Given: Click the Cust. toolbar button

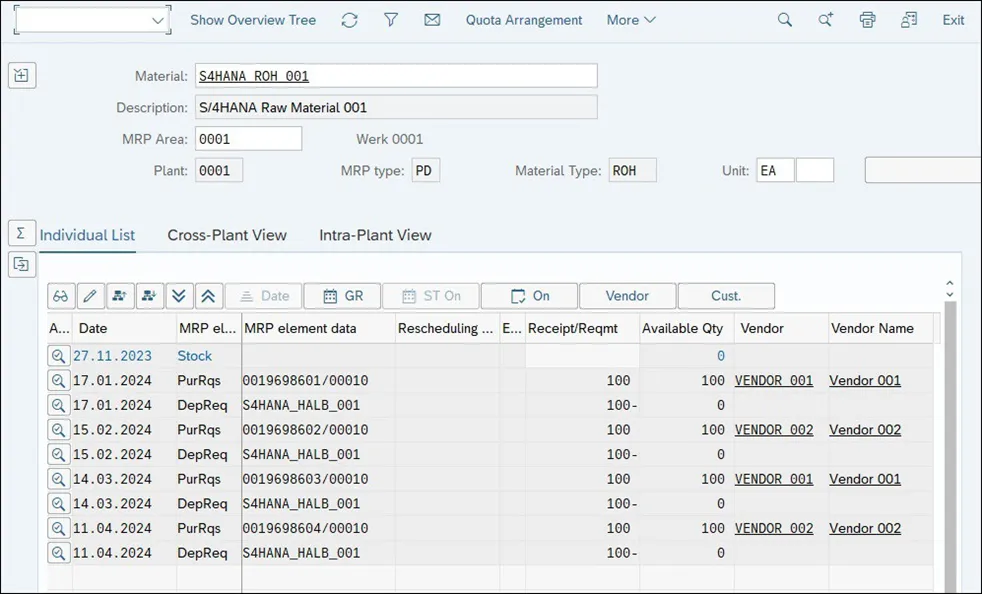Looking at the screenshot, I should pos(726,296).
